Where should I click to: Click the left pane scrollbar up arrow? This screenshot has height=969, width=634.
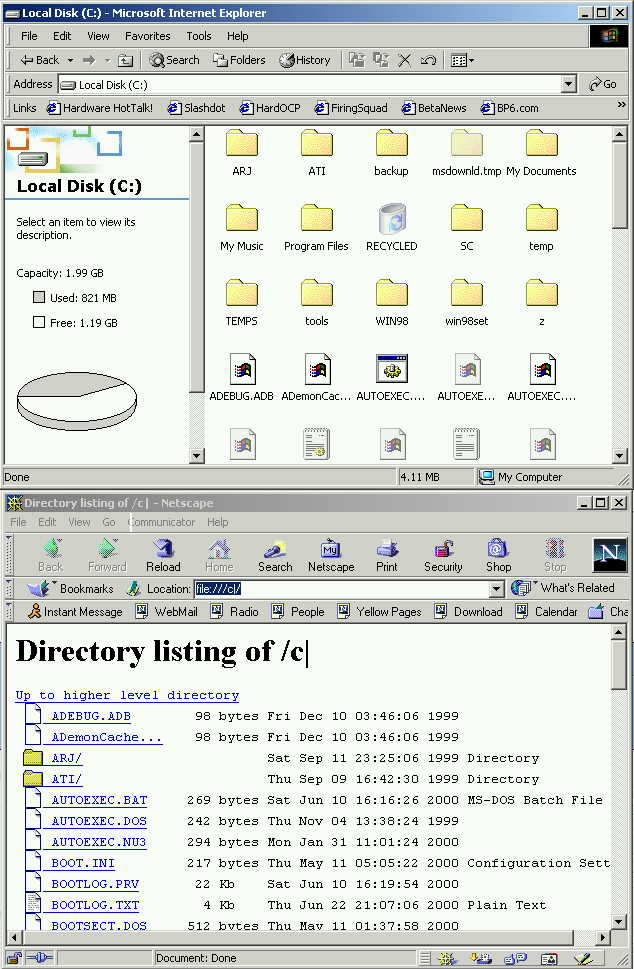(x=197, y=133)
